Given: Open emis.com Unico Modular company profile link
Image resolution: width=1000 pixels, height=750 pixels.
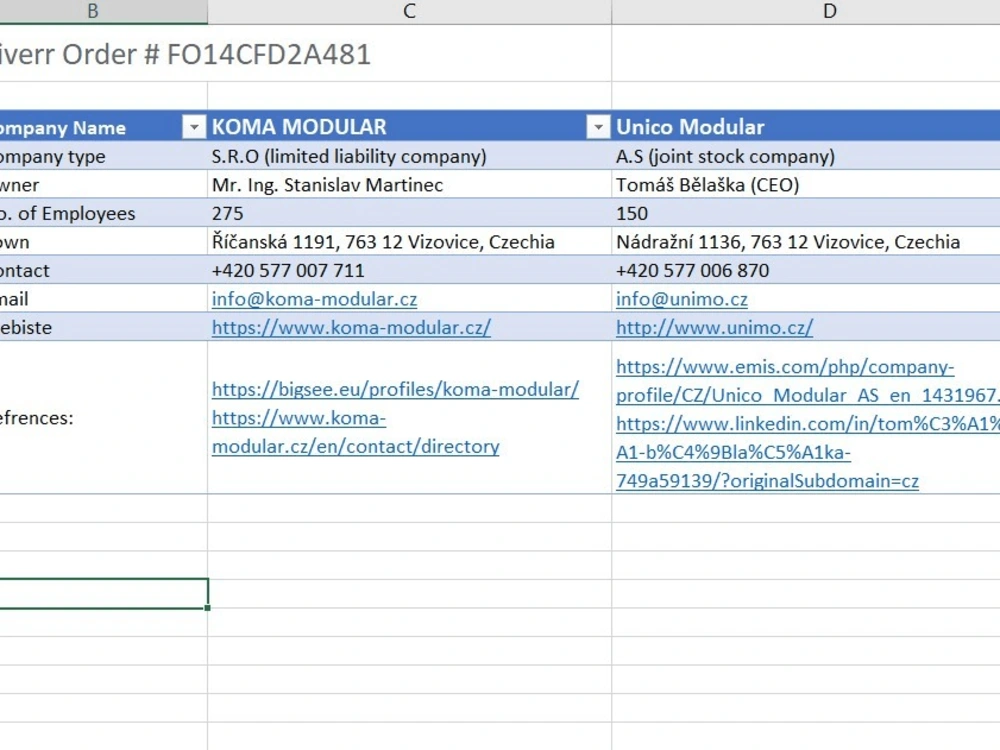Looking at the screenshot, I should [x=807, y=381].
